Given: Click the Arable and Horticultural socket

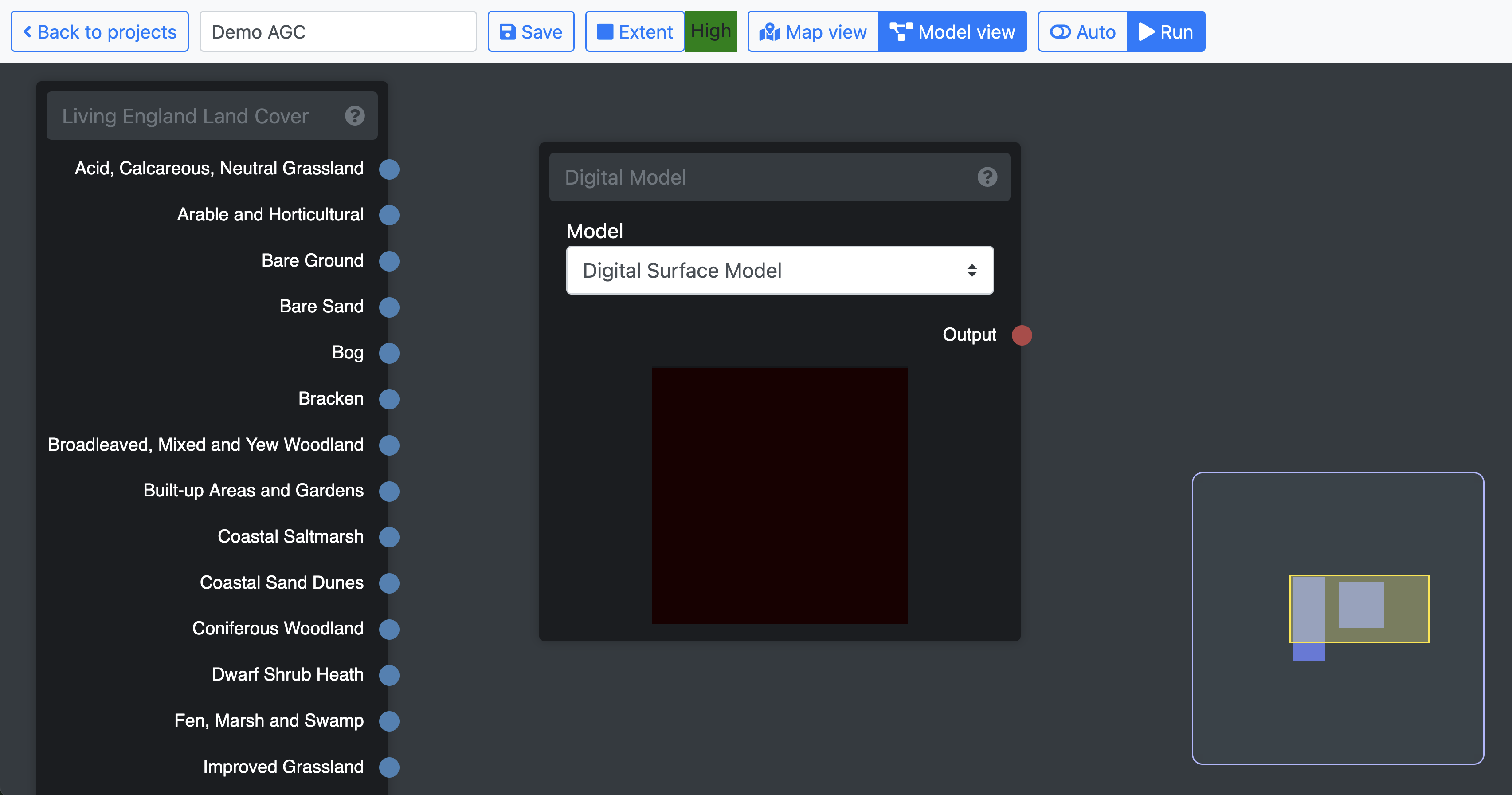Looking at the screenshot, I should coord(388,215).
